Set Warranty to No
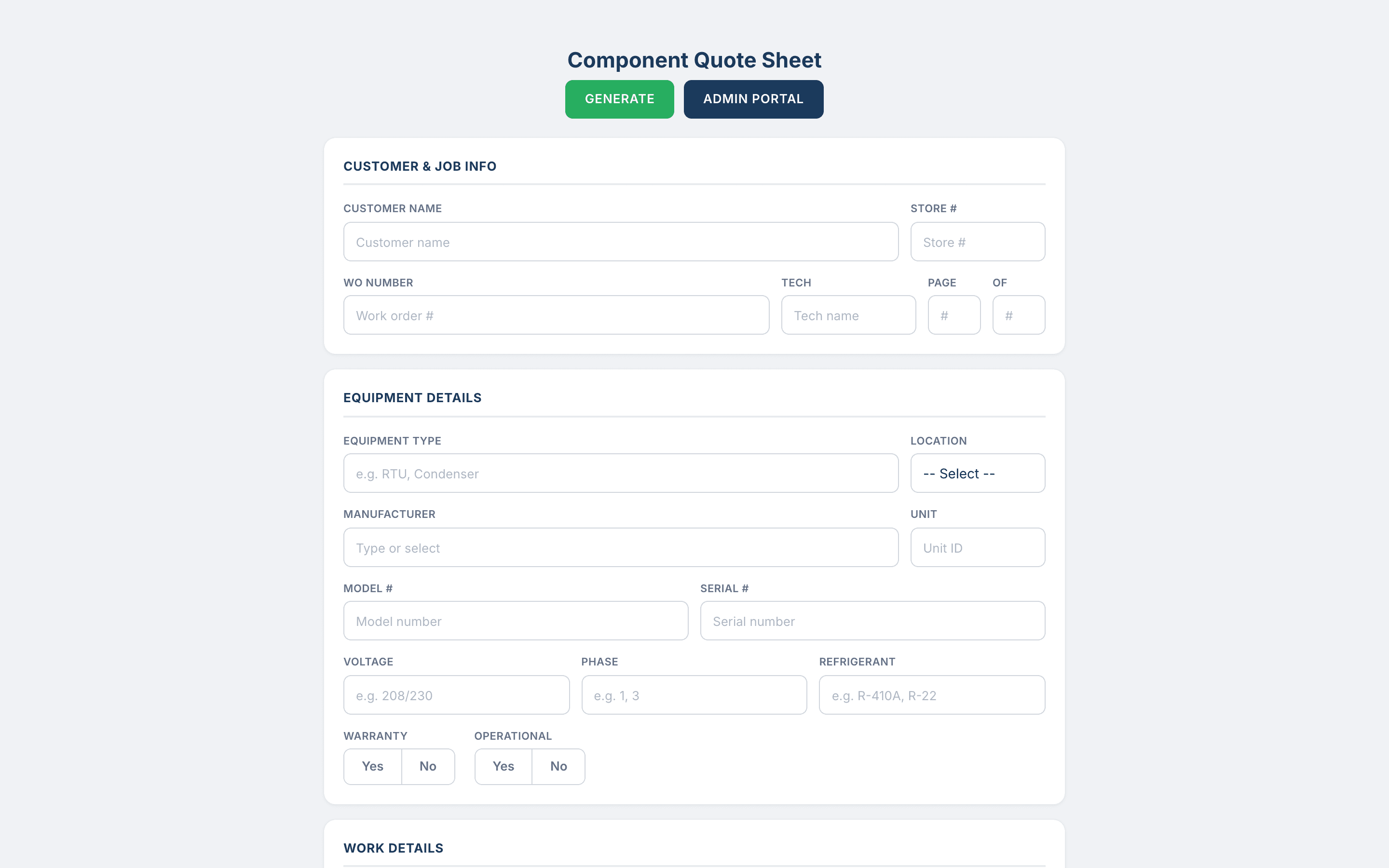This screenshot has height=868, width=1389. (x=428, y=766)
